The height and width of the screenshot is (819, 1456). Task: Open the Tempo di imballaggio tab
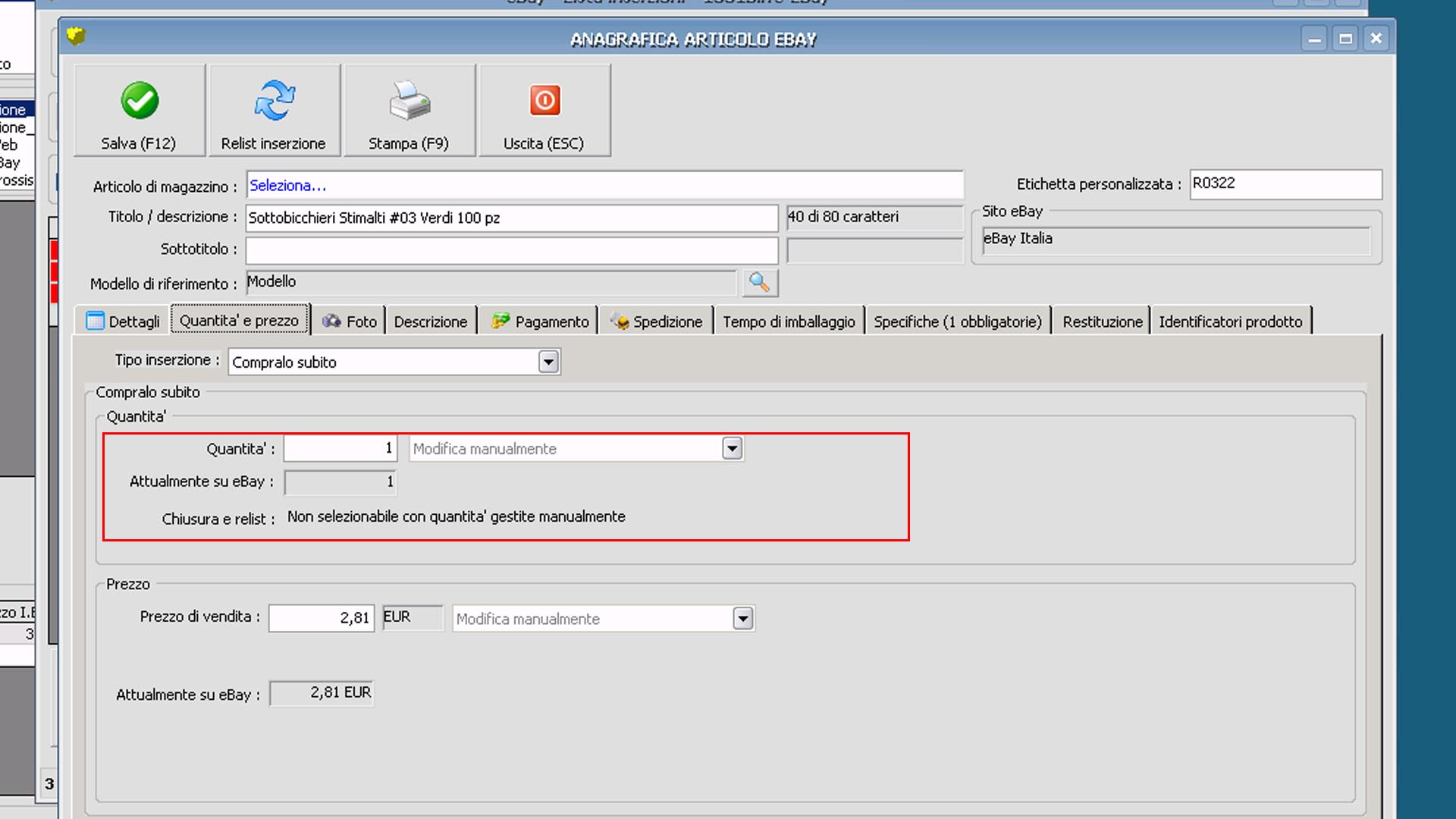(789, 322)
